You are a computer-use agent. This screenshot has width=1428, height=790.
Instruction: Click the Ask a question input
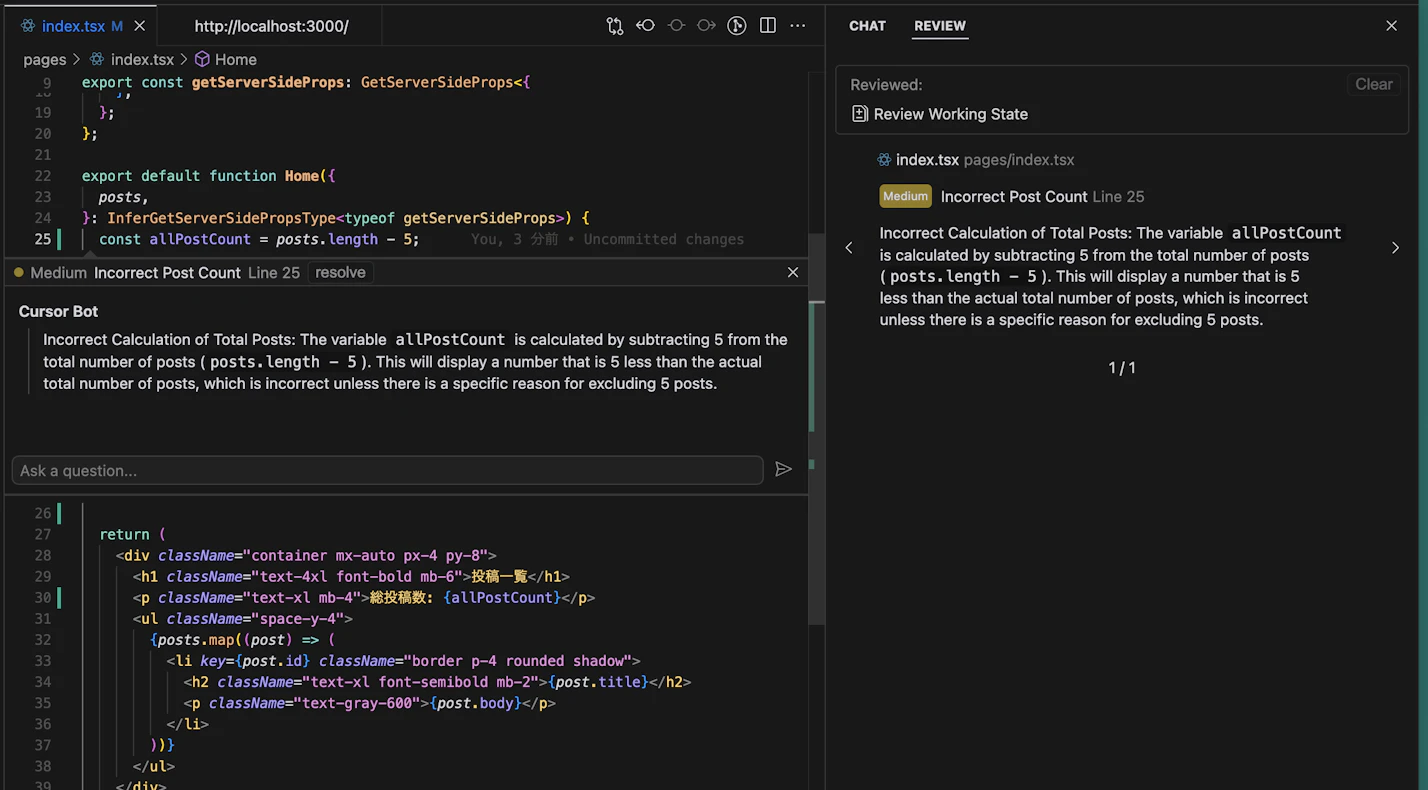coord(387,470)
